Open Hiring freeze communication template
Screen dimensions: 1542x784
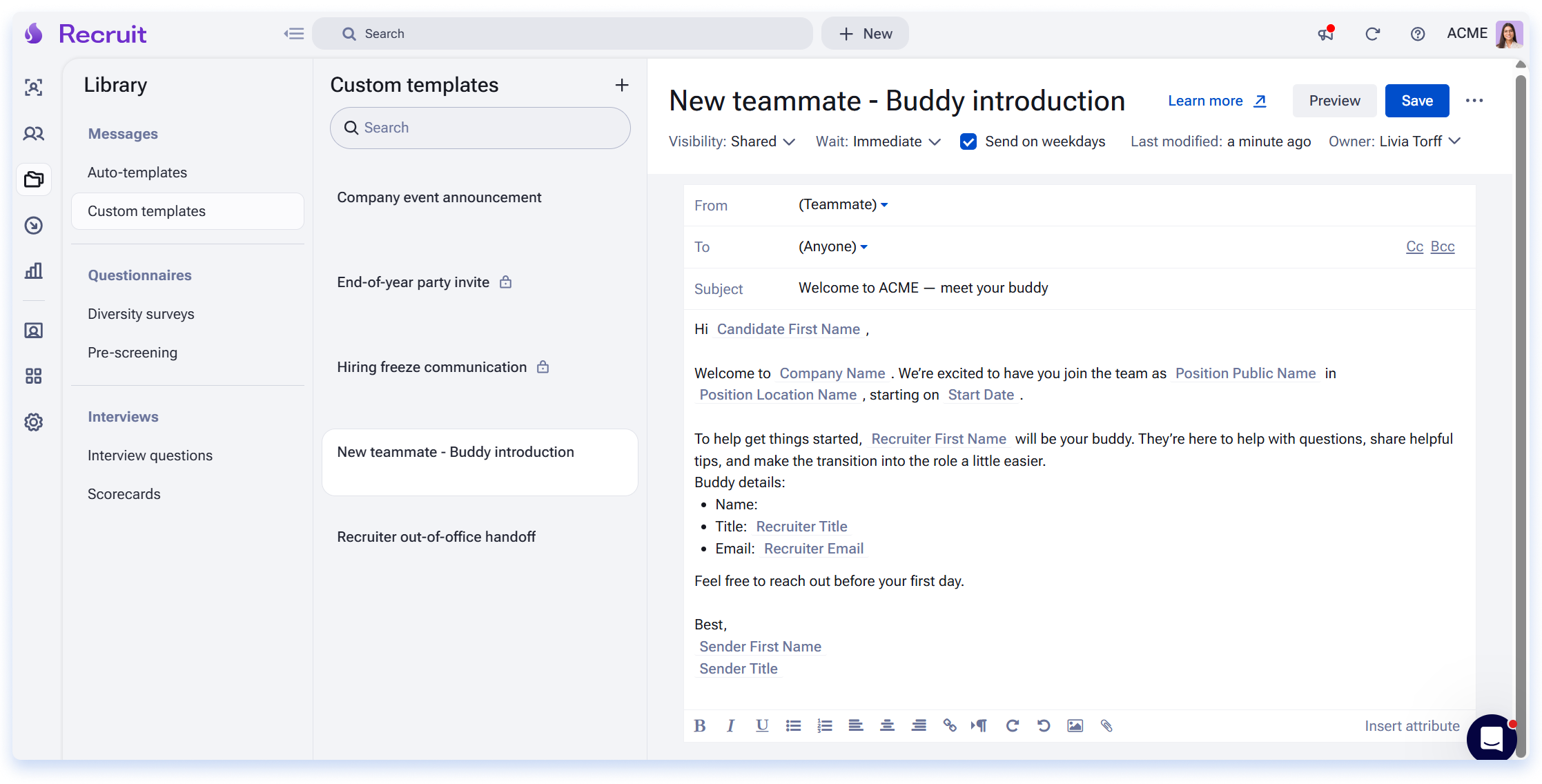click(x=480, y=367)
